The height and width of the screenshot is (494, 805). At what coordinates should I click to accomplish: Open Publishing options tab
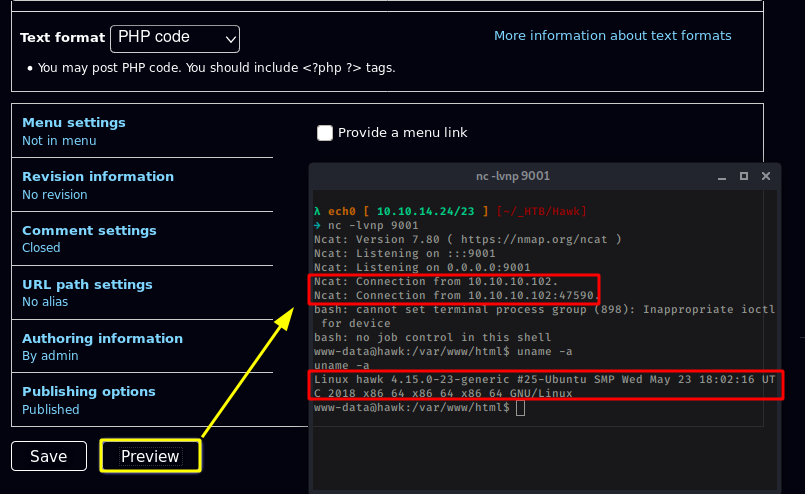coord(88,392)
